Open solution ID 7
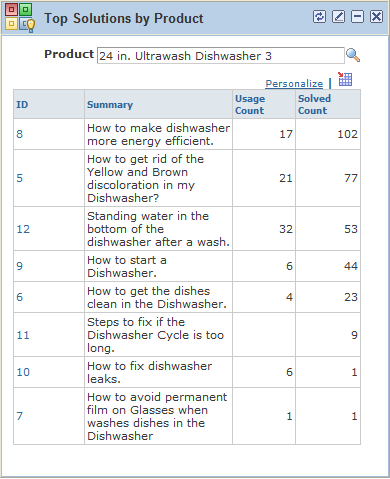The width and height of the screenshot is (390, 479). [x=20, y=416]
